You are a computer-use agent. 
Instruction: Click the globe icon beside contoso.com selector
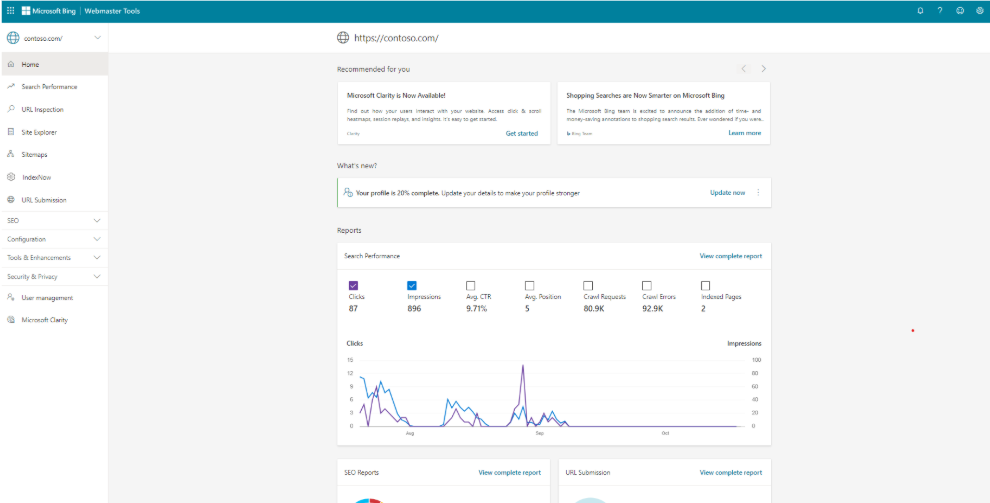coord(13,38)
